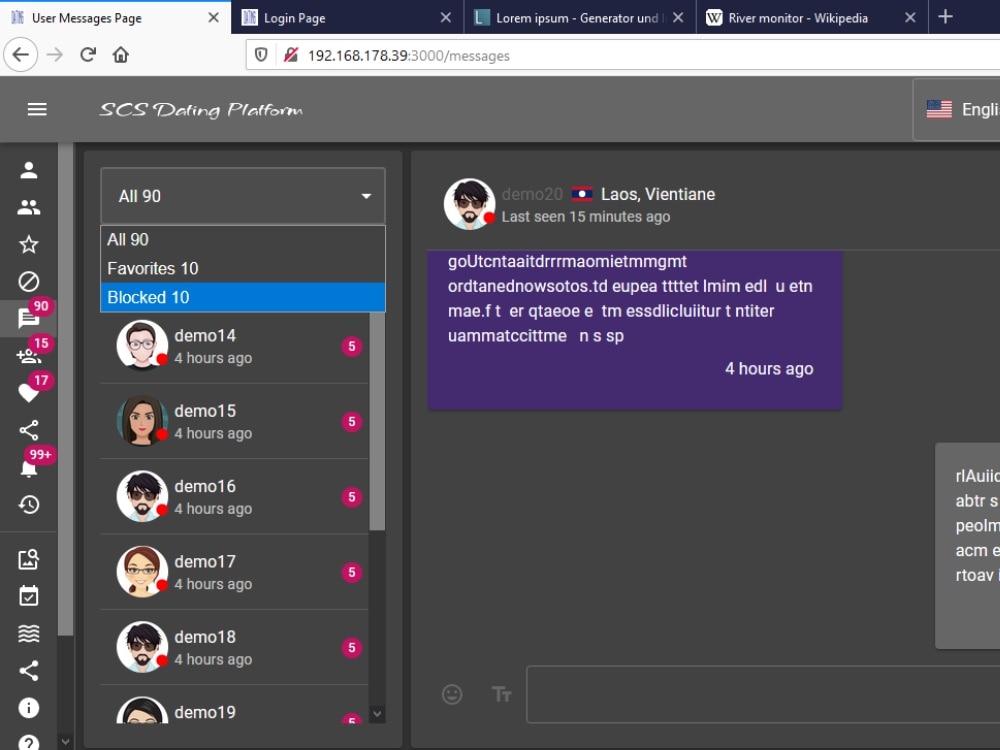Open conversation with demo16
This screenshot has height=750, width=1000.
click(x=234, y=497)
